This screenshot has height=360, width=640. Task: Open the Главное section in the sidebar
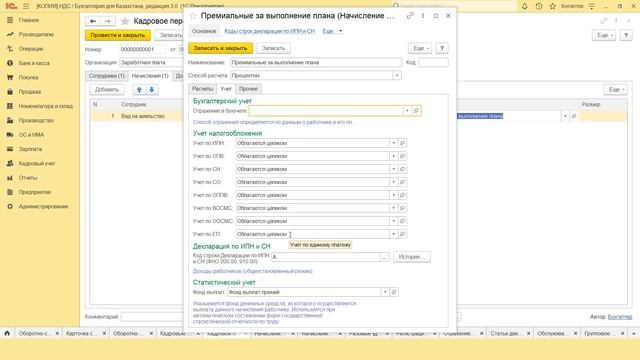(29, 20)
